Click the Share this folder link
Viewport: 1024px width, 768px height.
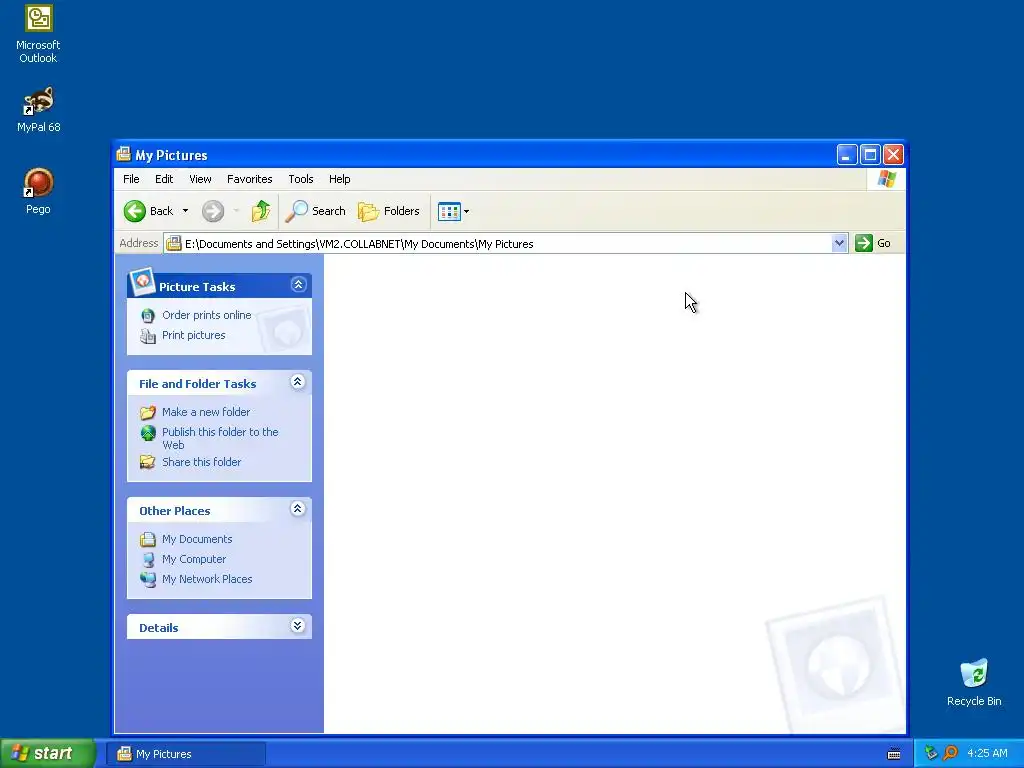pyautogui.click(x=201, y=462)
